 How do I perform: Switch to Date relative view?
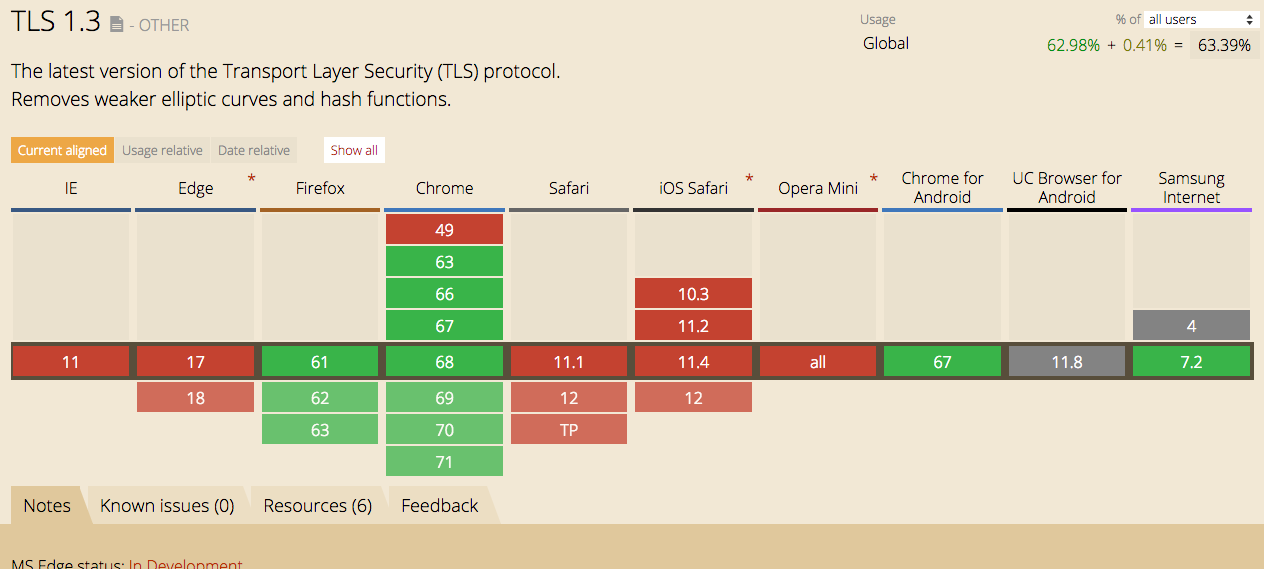point(254,150)
